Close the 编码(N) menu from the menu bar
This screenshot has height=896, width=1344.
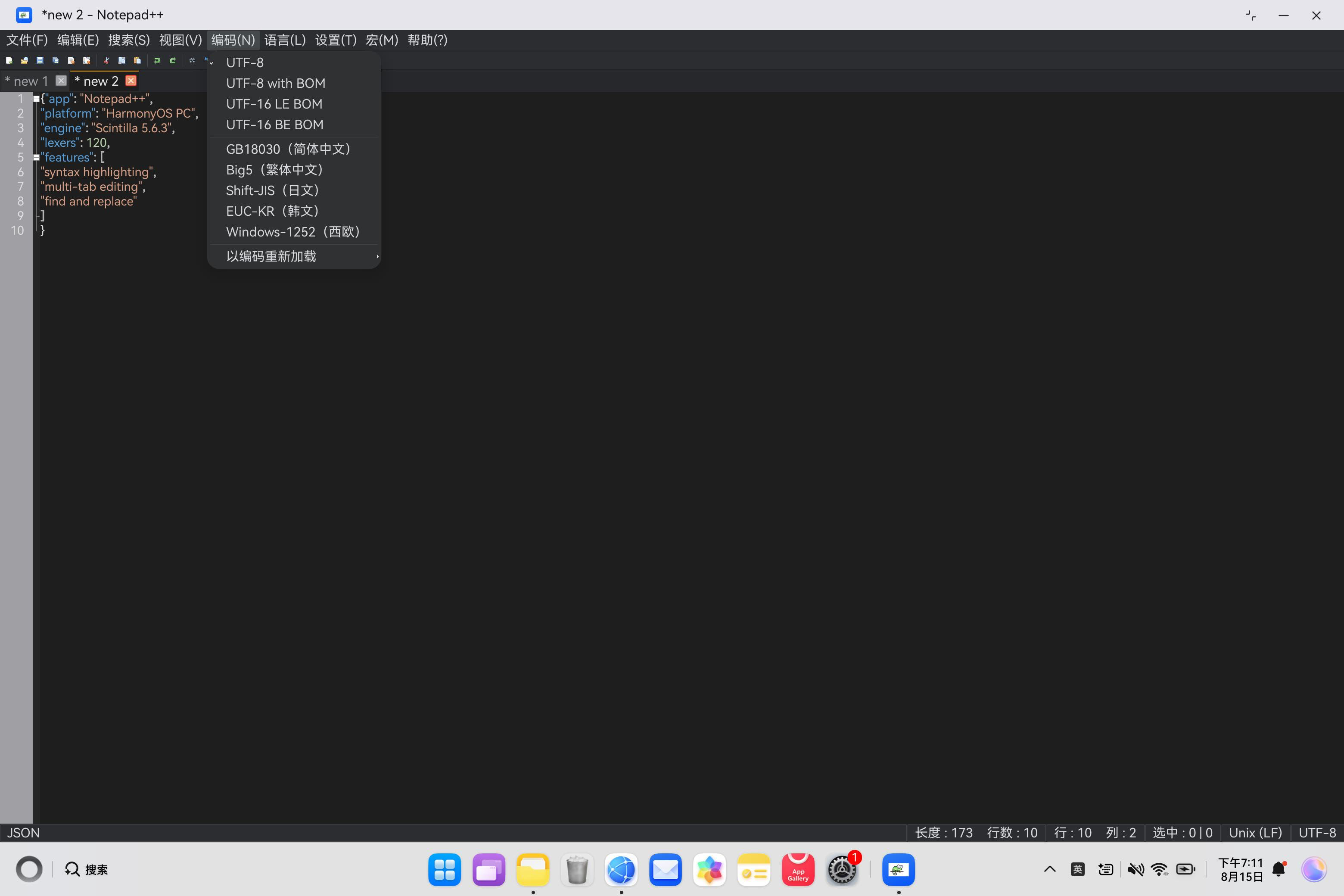click(x=233, y=40)
